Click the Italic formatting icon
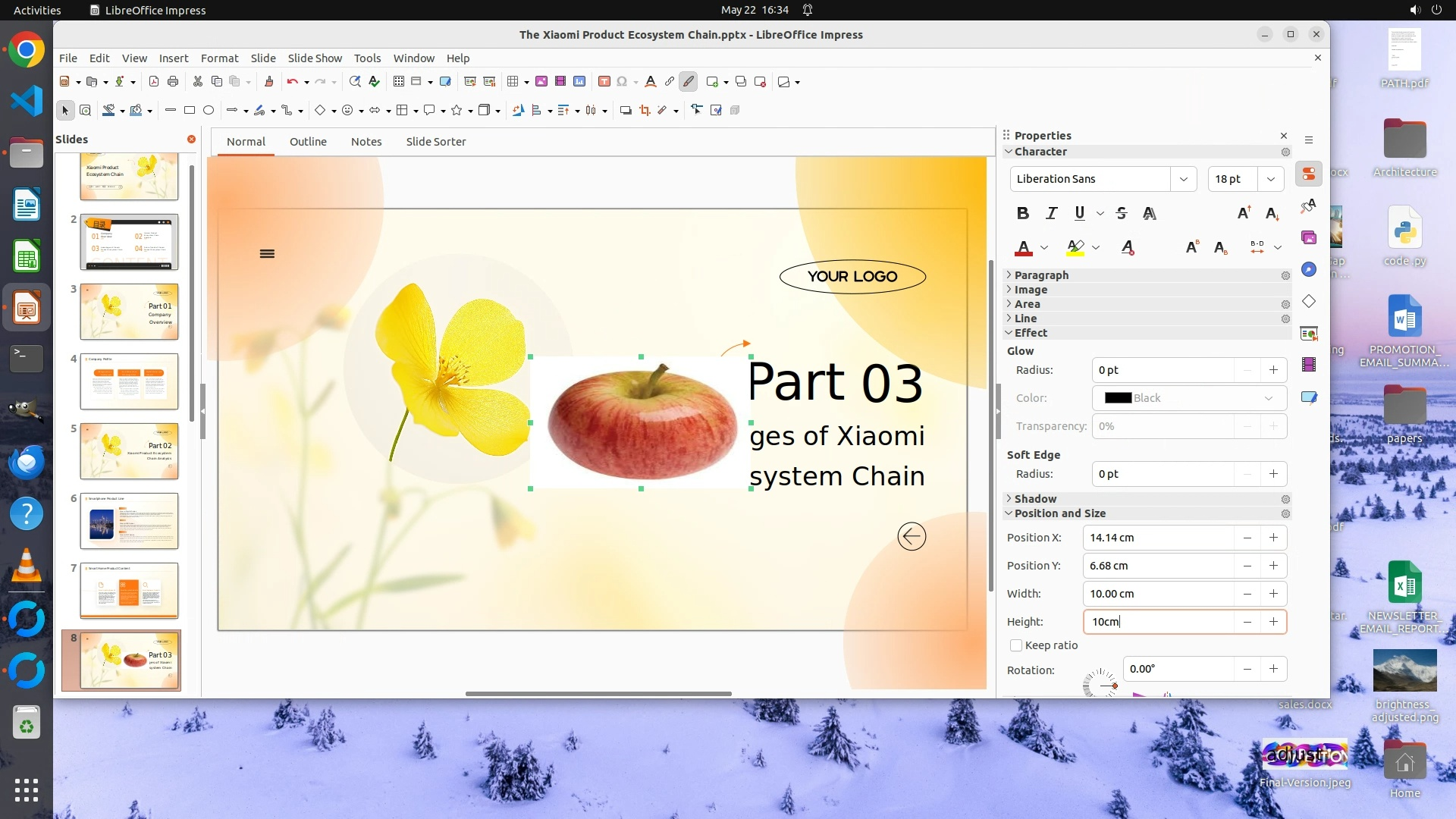Viewport: 1456px width, 819px height. click(1051, 213)
